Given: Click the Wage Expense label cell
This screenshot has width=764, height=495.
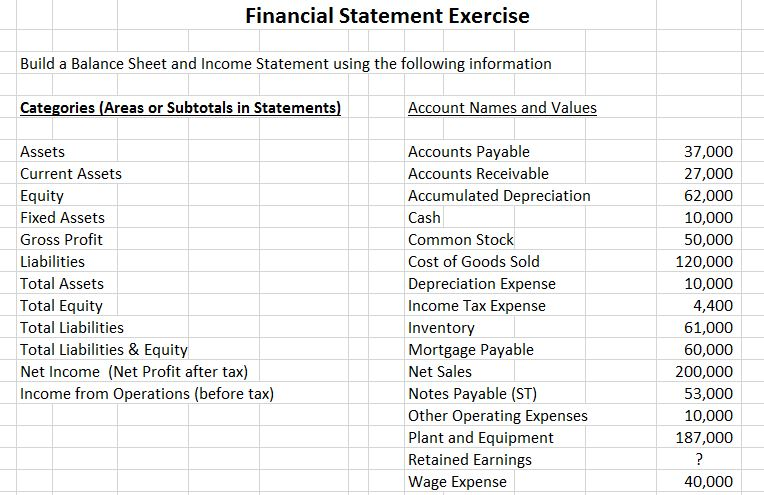Looking at the screenshot, I should [458, 482].
